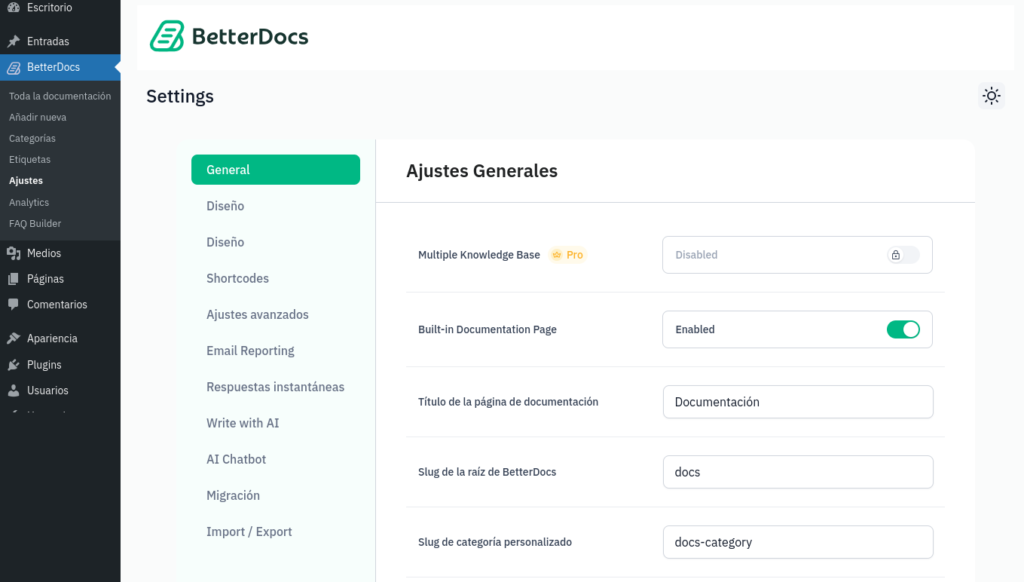Open the Import / Export tab
1024x582 pixels.
[x=249, y=532]
